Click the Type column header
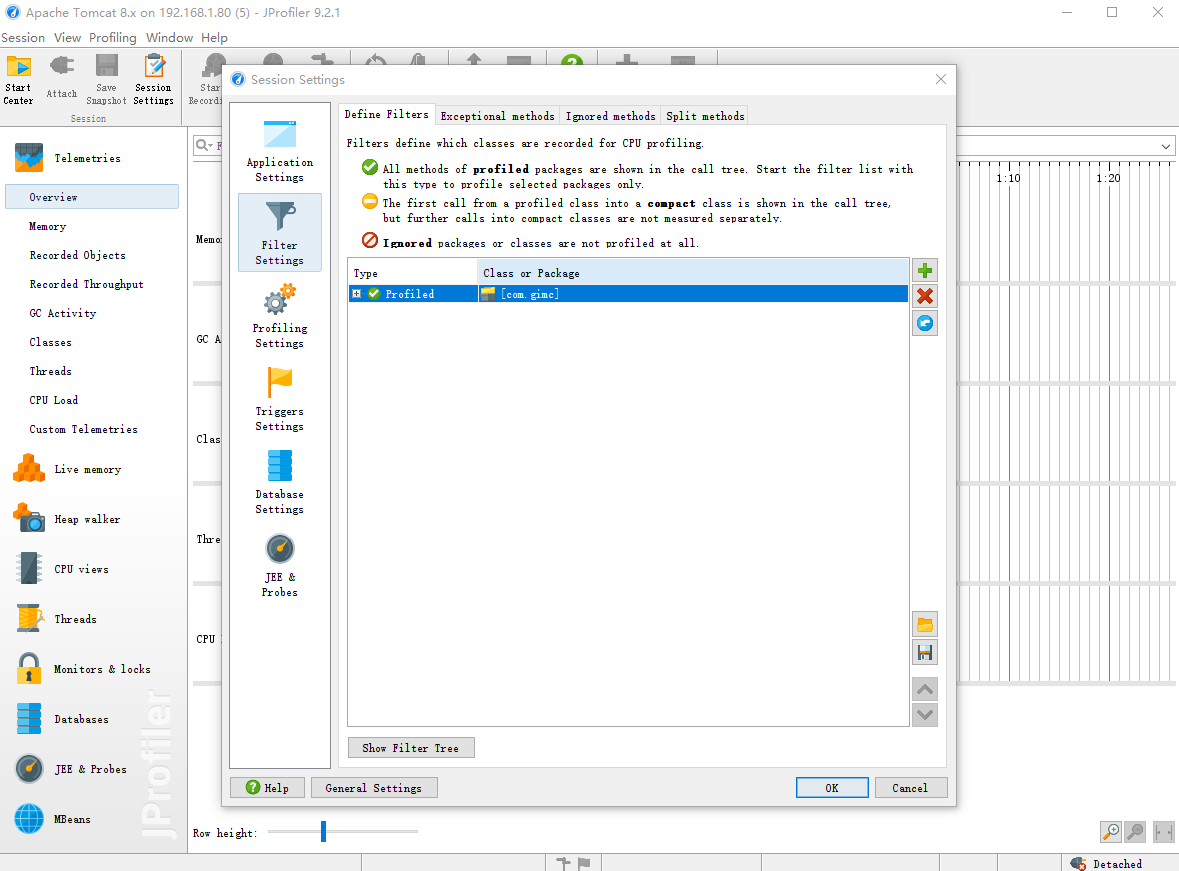Viewport: 1179px width, 871px height. (413, 273)
